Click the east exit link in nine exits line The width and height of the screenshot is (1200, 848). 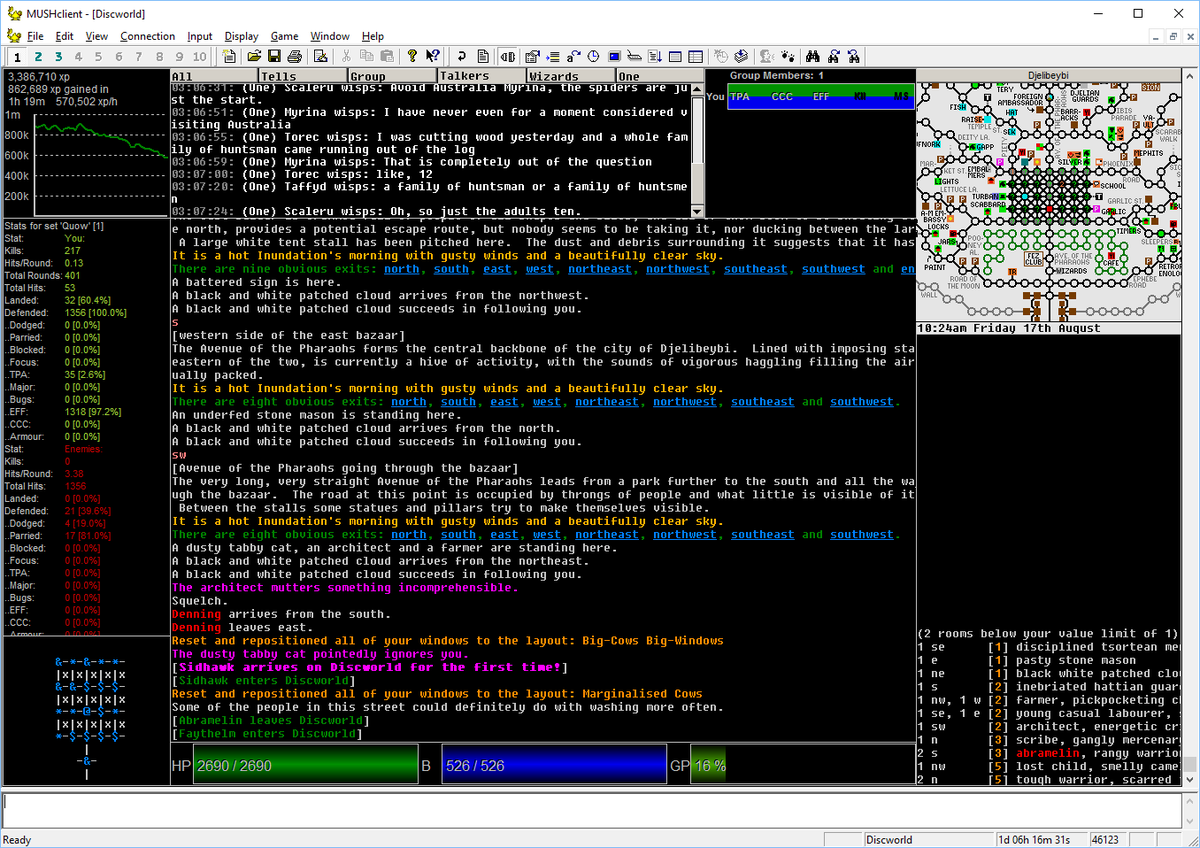497,269
